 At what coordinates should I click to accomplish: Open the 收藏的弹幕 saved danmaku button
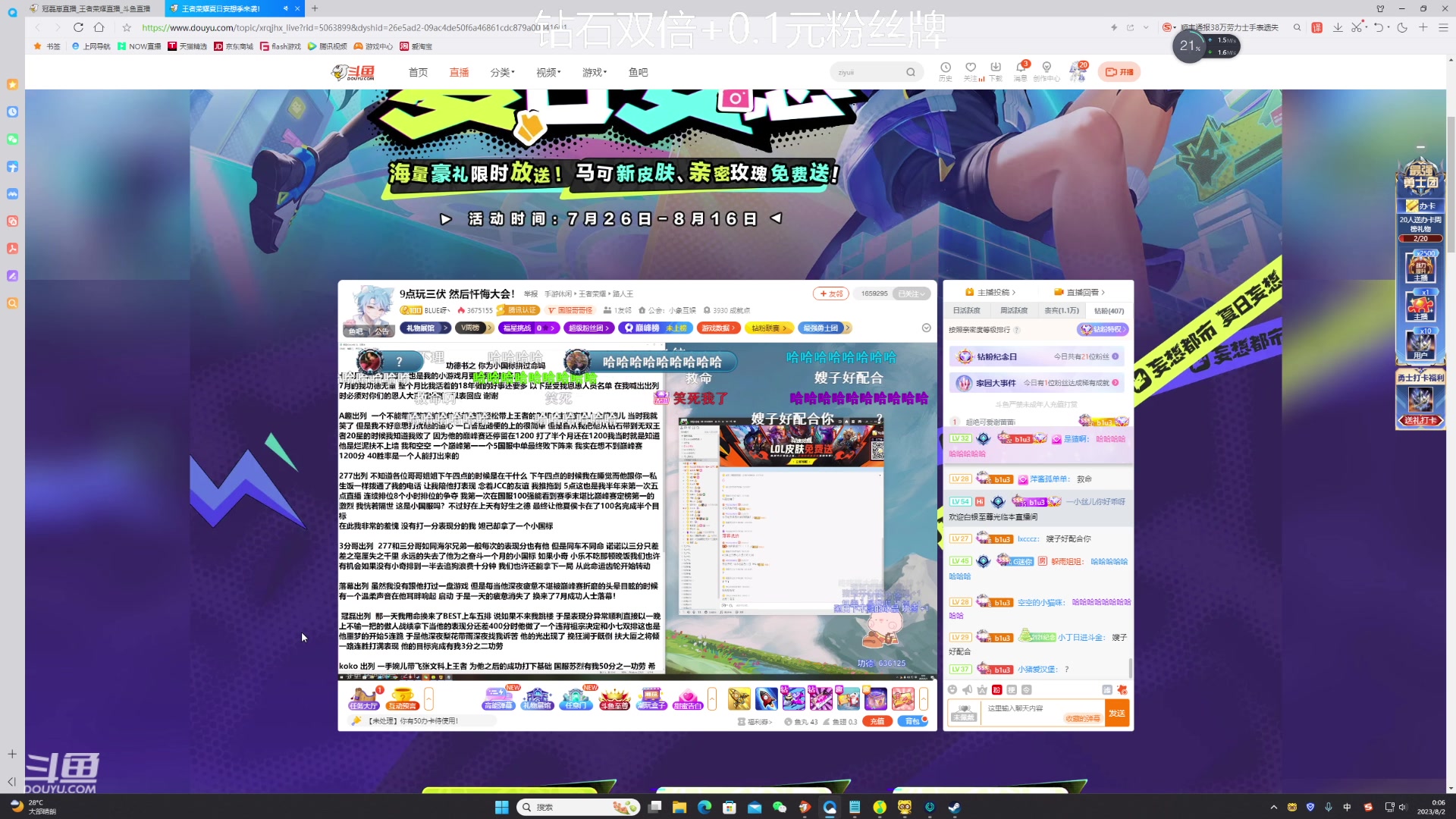(x=1083, y=718)
